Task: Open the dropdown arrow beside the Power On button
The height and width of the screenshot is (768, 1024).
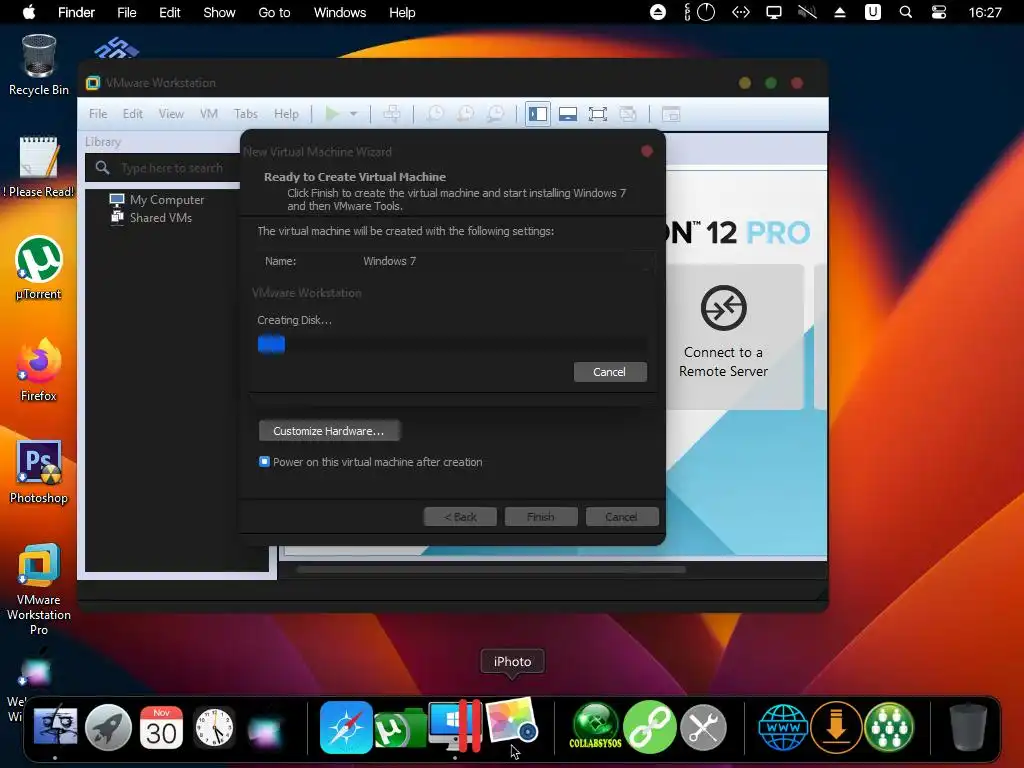Action: [353, 114]
